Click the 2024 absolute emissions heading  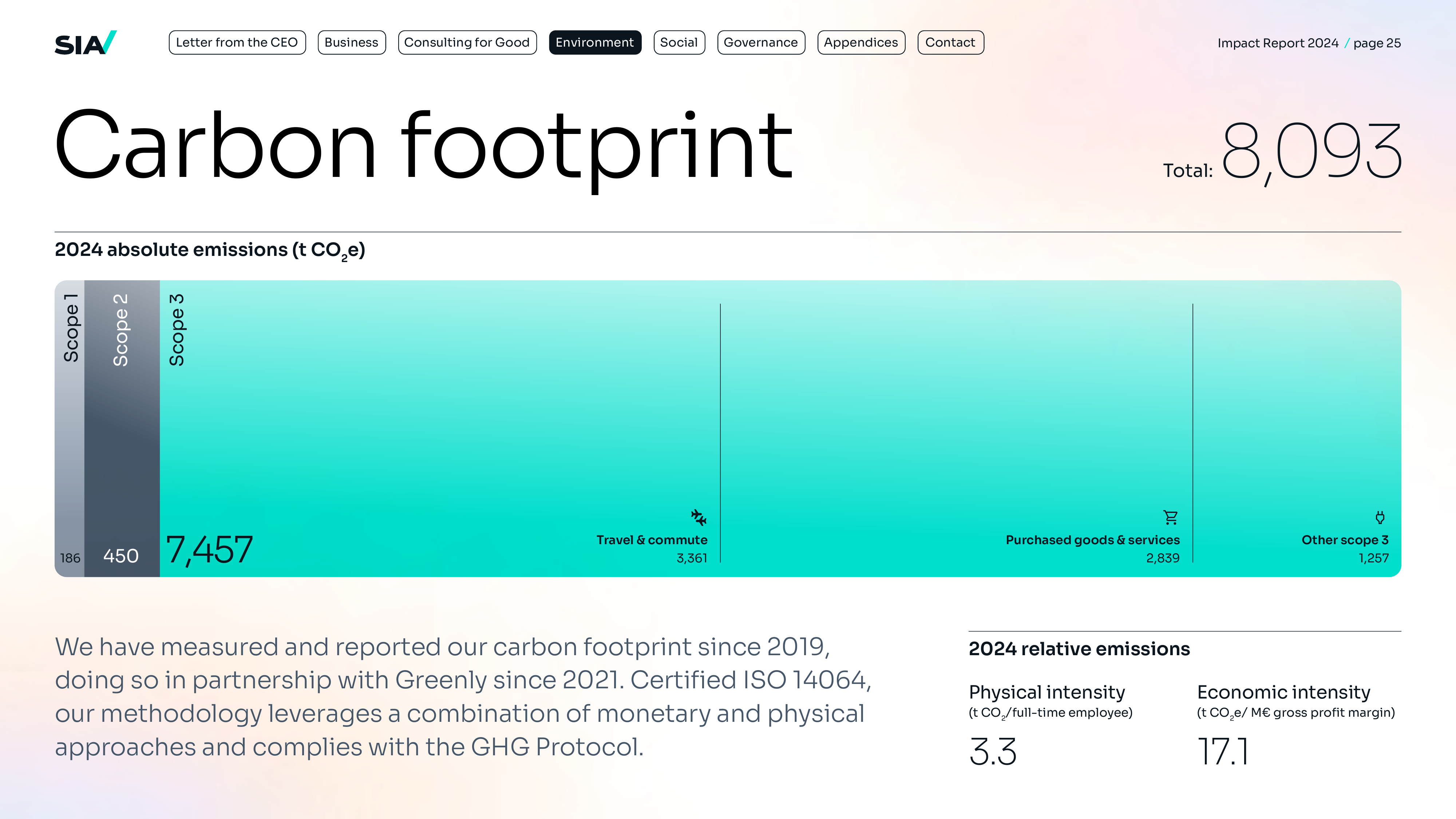pyautogui.click(x=210, y=250)
